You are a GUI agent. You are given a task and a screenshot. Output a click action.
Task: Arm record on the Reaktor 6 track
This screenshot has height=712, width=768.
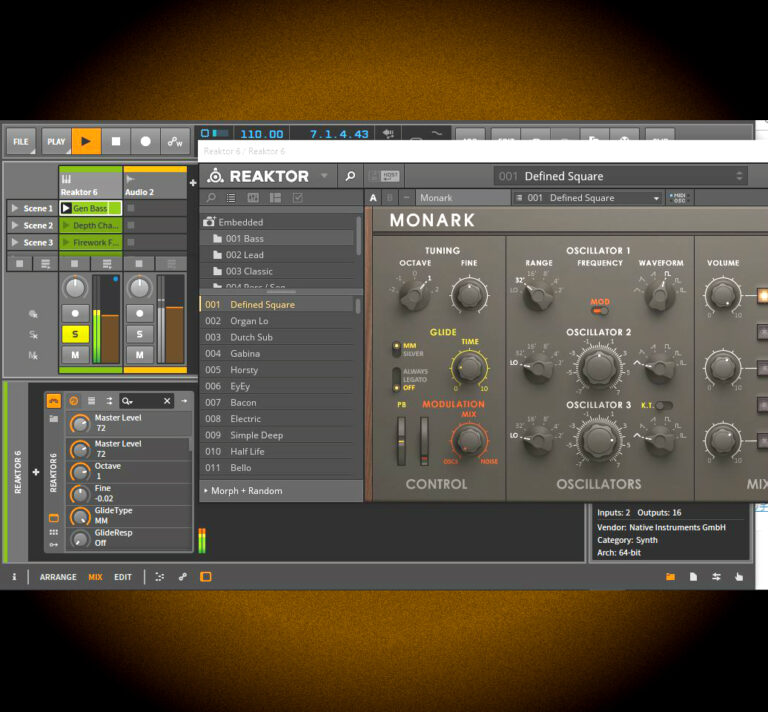75,313
